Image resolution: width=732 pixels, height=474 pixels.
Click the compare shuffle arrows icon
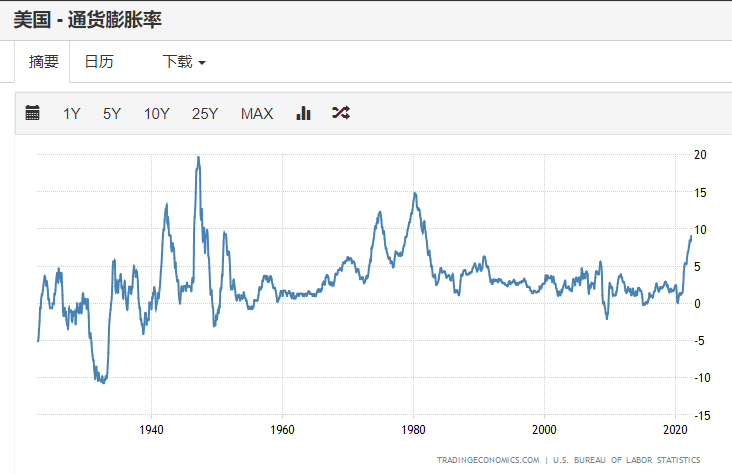341,113
